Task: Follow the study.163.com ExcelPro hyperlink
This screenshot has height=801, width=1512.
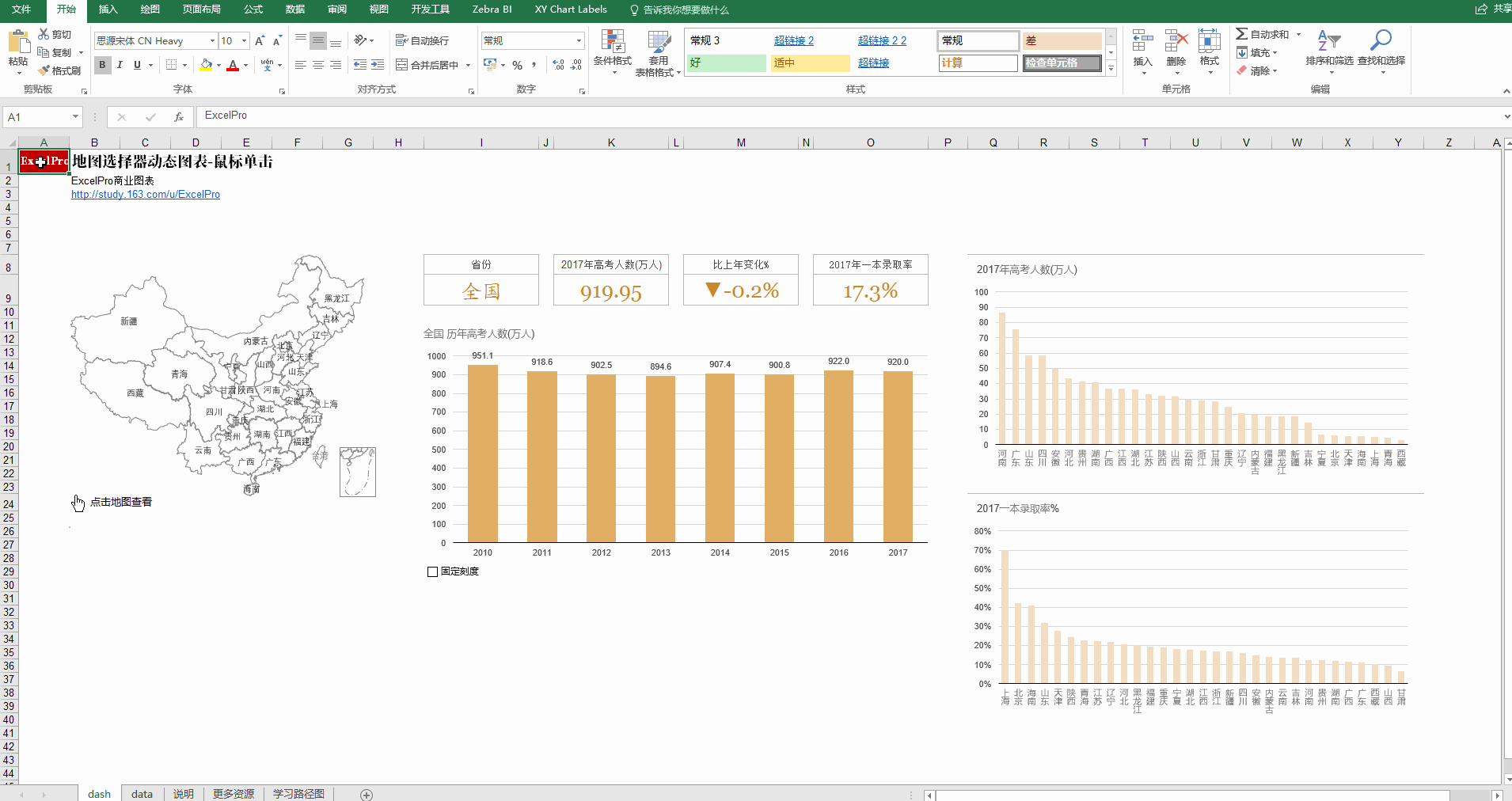Action: pyautogui.click(x=145, y=194)
